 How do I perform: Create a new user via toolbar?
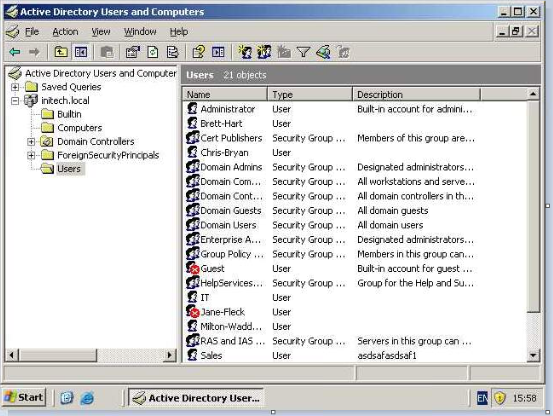tap(245, 52)
